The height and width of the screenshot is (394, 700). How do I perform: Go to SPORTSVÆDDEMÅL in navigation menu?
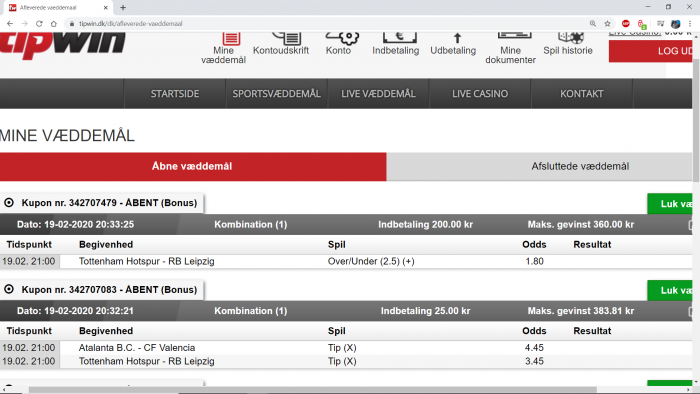pyautogui.click(x=276, y=94)
